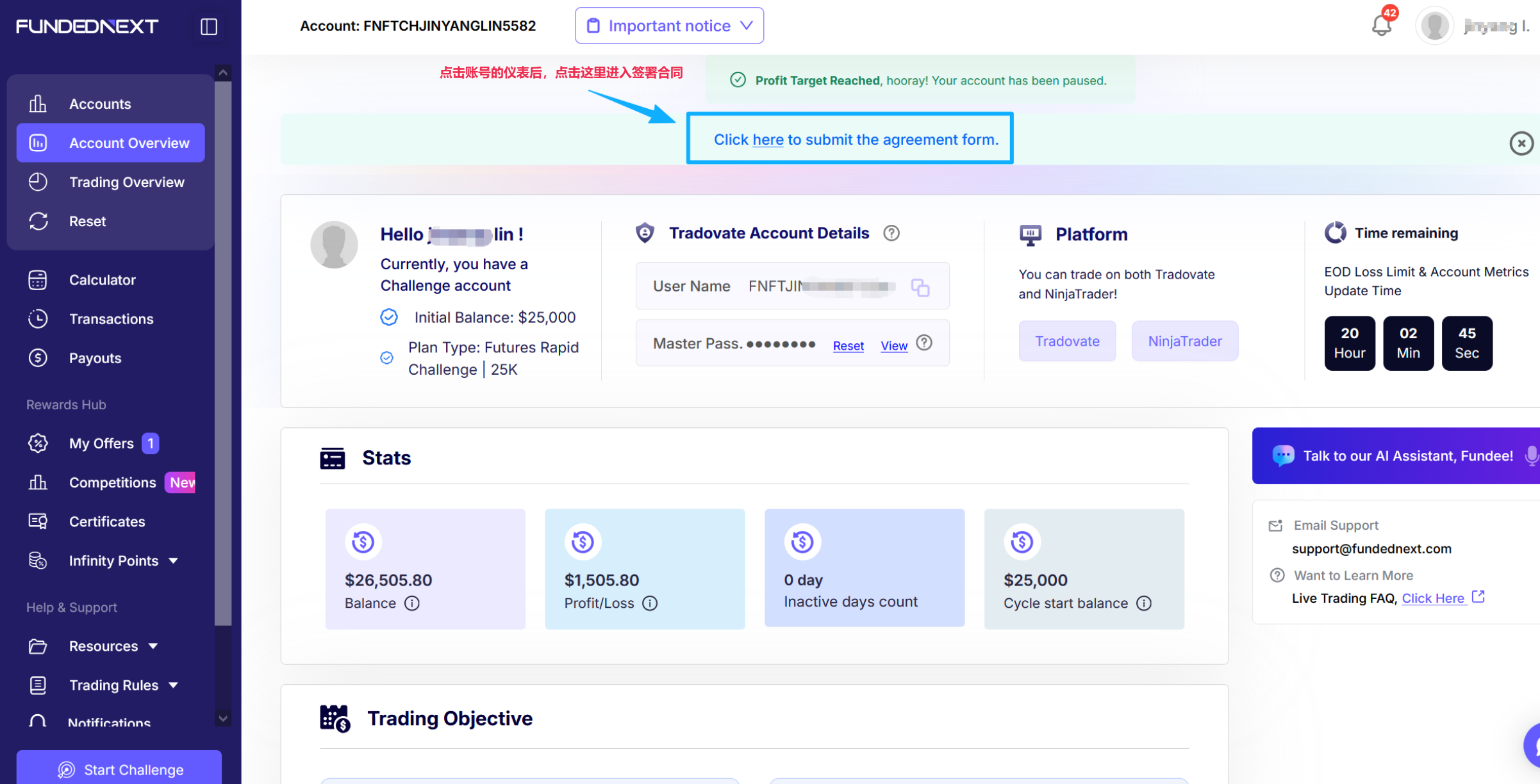Click the Payouts dollar icon
Viewport: 1540px width, 784px height.
(x=38, y=358)
